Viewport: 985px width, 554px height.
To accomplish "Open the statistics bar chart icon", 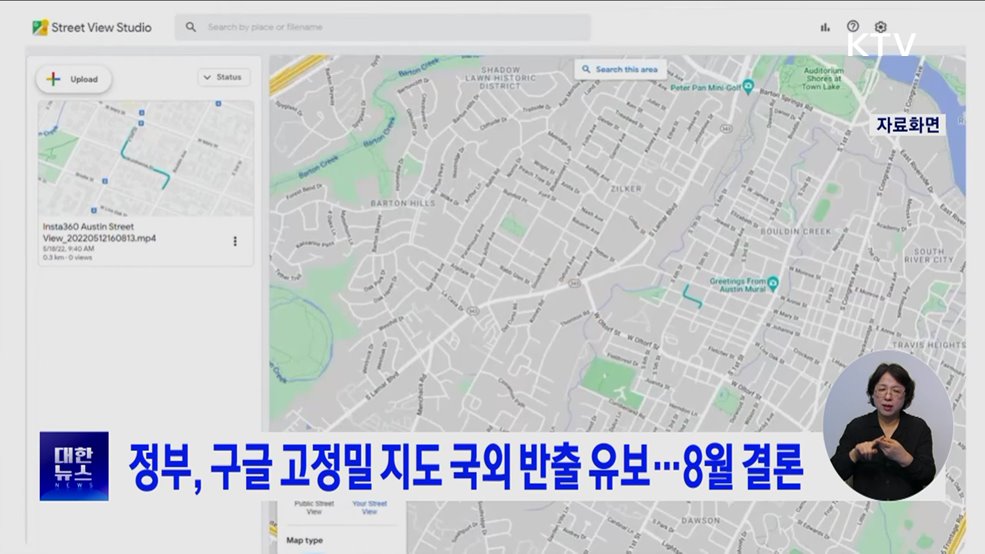I will coord(825,27).
